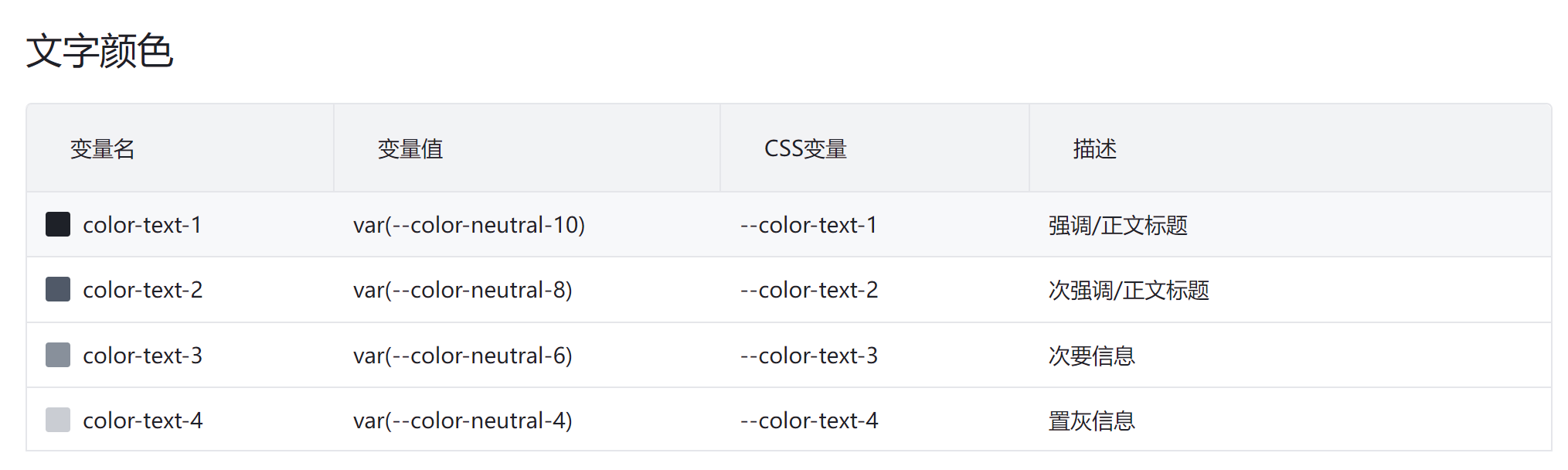Select the color-text-1 variable name

[142, 225]
